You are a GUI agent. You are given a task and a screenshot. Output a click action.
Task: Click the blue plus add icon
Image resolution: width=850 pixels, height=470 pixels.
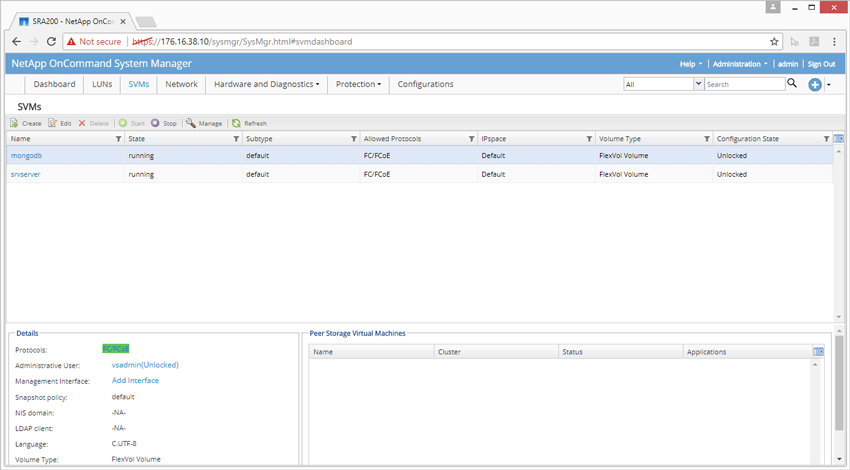coord(815,85)
